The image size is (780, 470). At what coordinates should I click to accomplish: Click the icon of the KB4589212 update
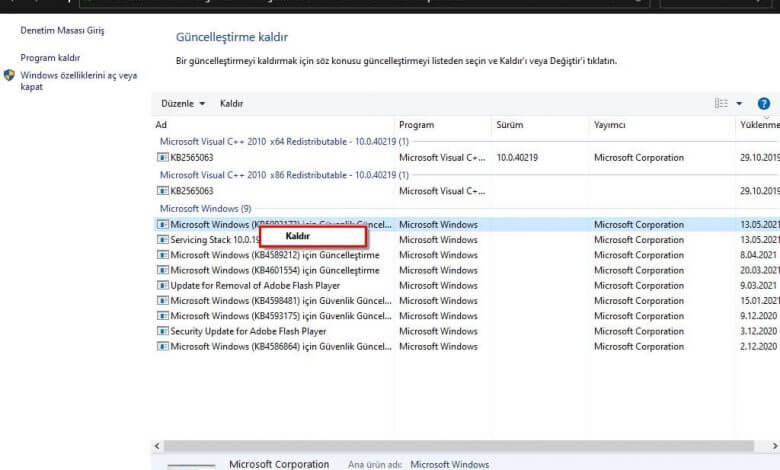(x=162, y=255)
